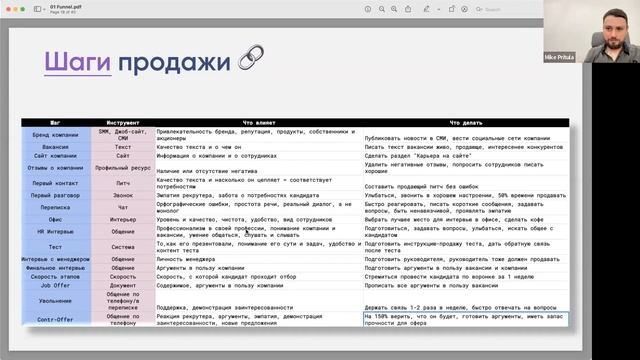Select the "Бренд компании" cell
This screenshot has width=640, height=360.
[56, 135]
